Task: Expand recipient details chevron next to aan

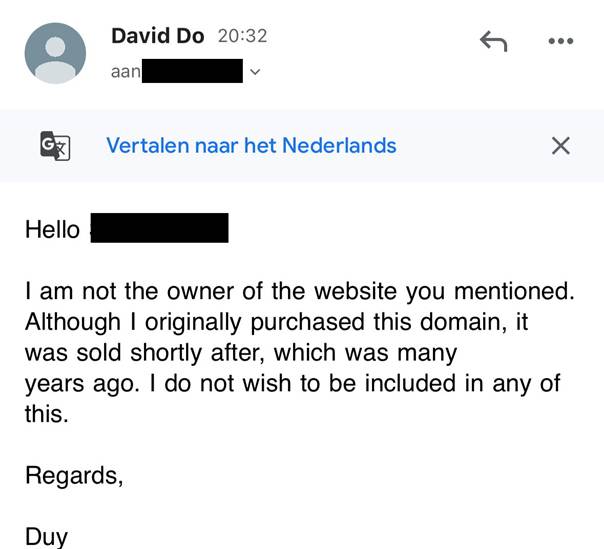Action: 254,72
